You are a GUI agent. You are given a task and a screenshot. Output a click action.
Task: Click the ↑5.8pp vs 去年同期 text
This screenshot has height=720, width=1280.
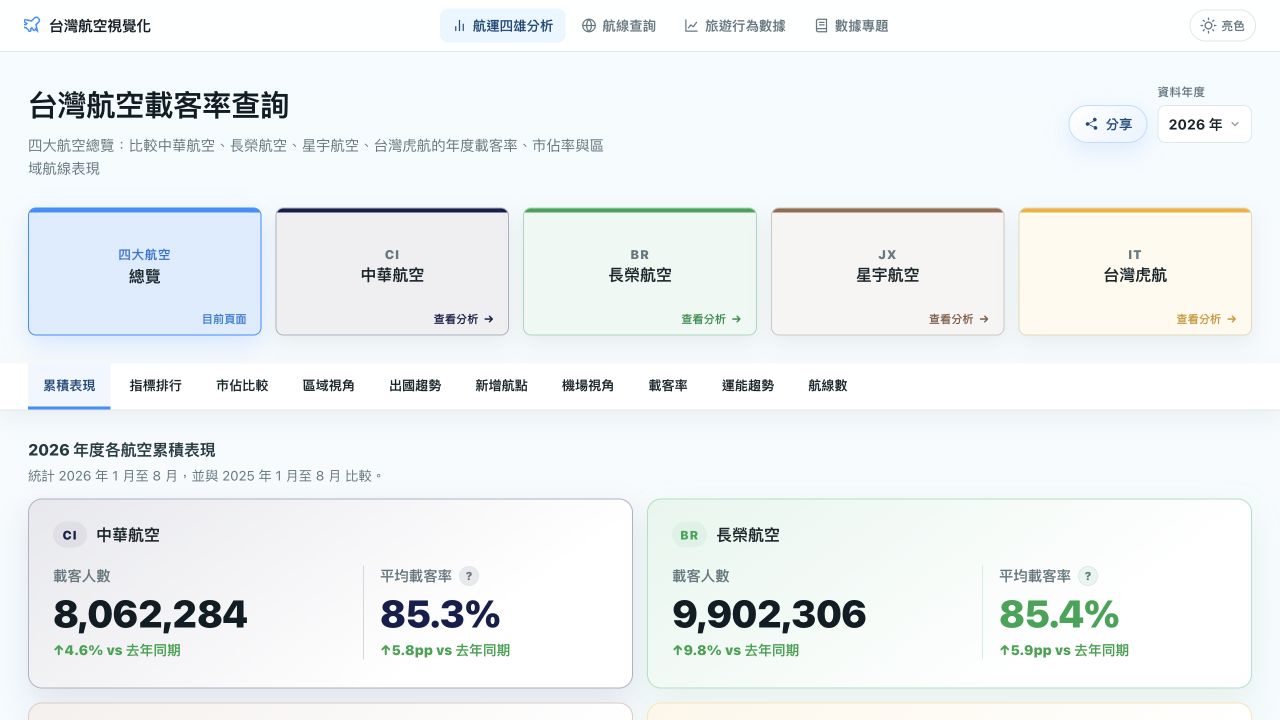click(445, 651)
